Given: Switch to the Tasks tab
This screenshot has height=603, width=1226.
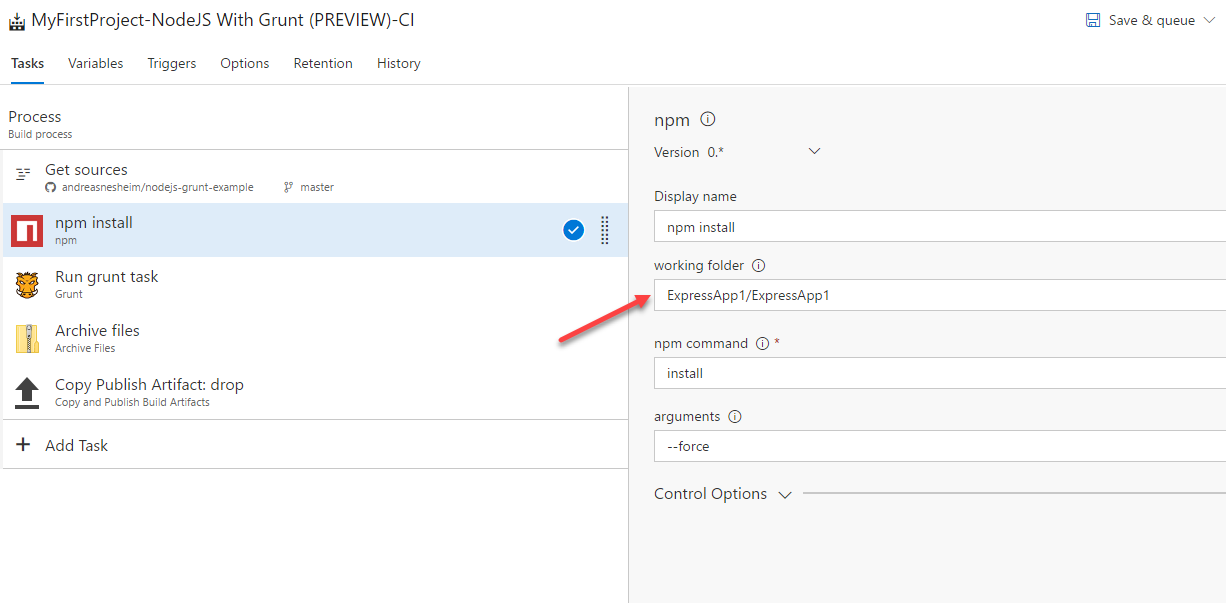Looking at the screenshot, I should pos(28,63).
